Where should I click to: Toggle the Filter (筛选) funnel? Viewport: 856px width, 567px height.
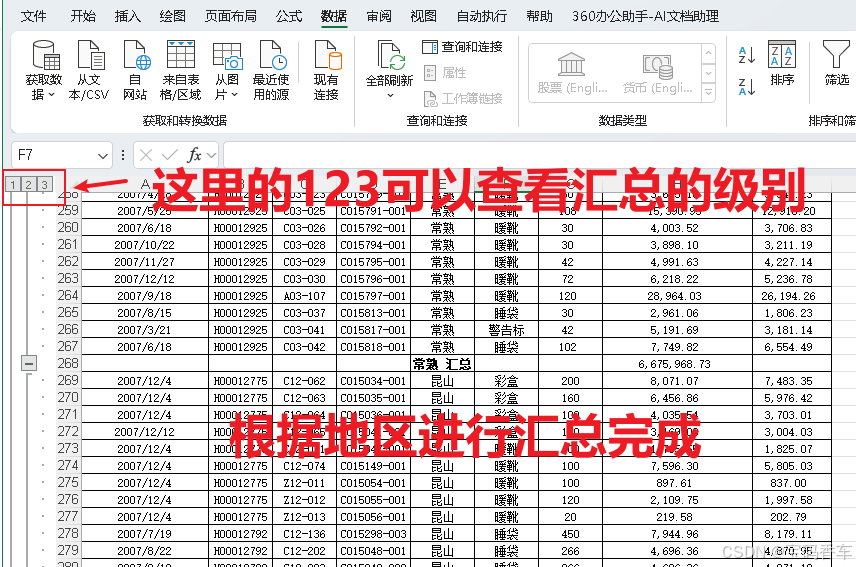pyautogui.click(x=836, y=63)
